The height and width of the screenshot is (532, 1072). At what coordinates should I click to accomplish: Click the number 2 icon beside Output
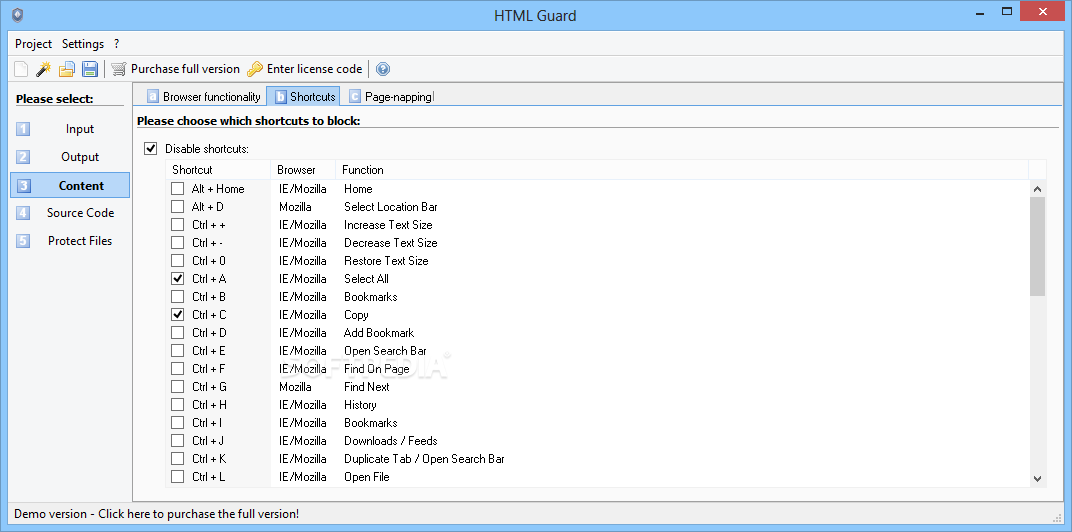point(23,157)
